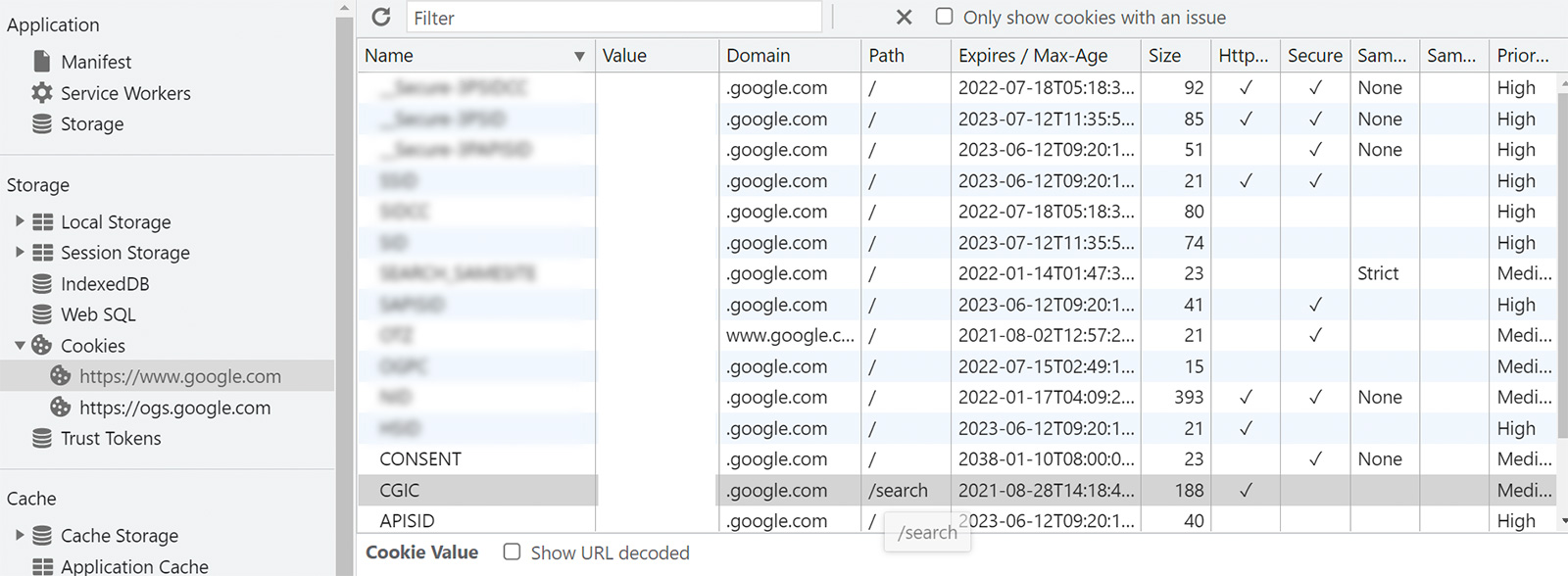Click the Web SQL database icon
Screen dimensions: 1568x576
point(42,314)
